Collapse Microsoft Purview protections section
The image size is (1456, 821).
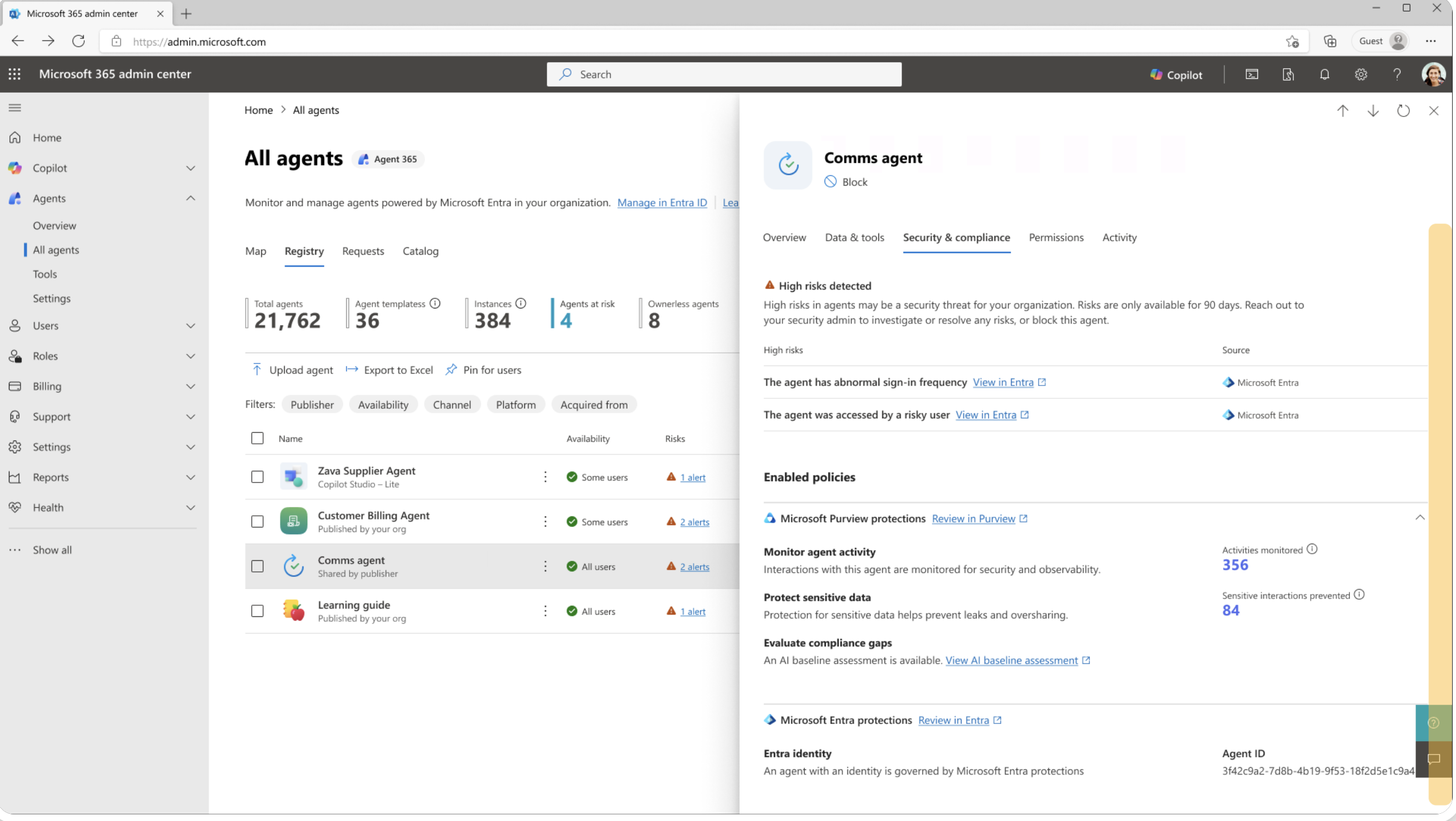[1419, 518]
